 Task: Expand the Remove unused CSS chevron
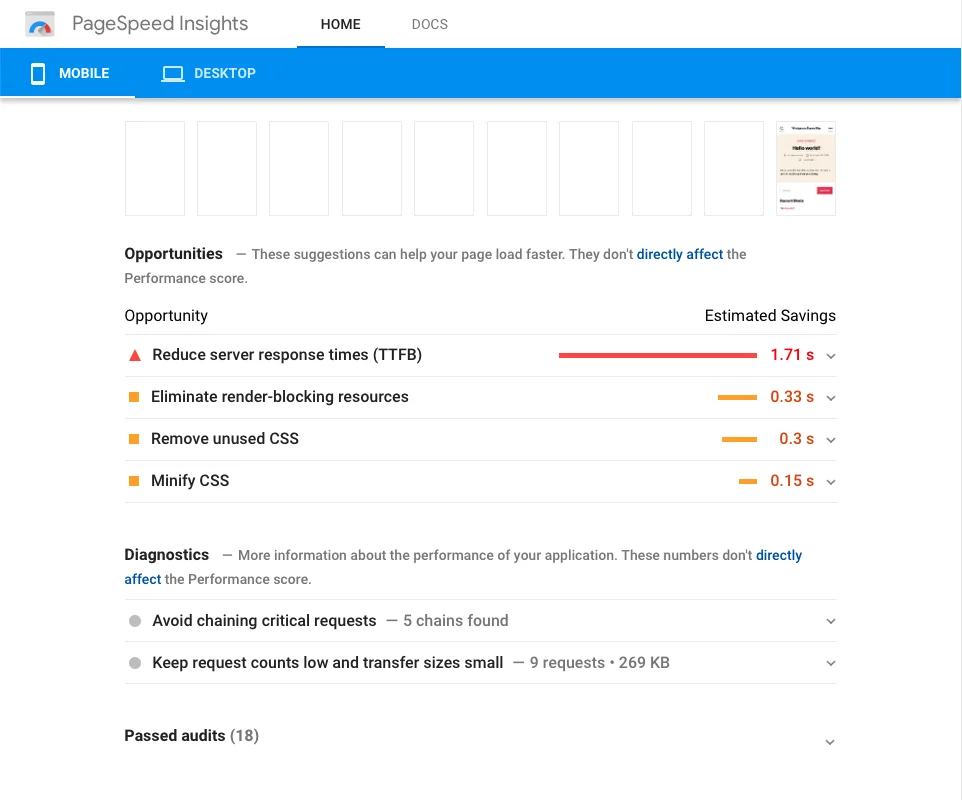(830, 440)
